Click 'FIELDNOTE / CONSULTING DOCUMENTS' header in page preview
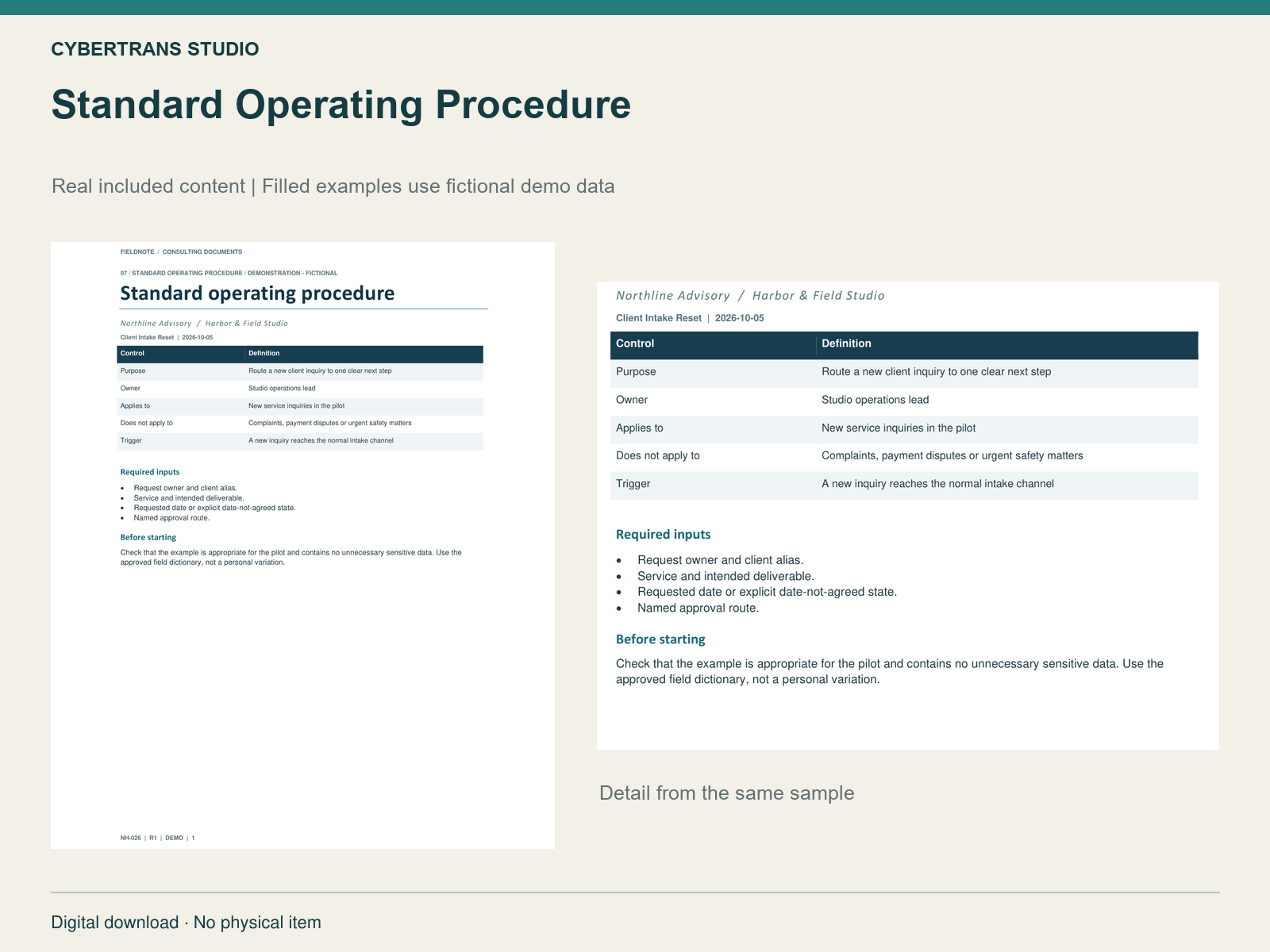1270x952 pixels. (181, 251)
